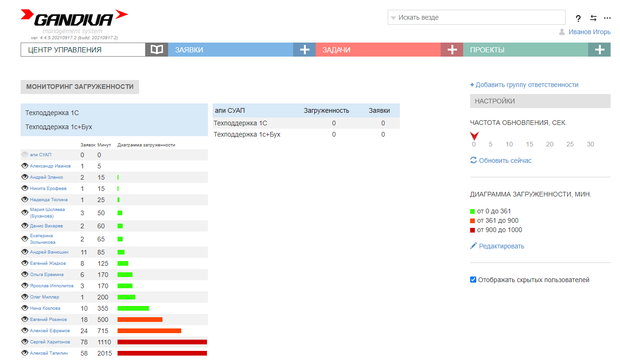Toggle visibility eye for Олег Миллер
Image resolution: width=620 pixels, height=364 pixels.
coord(25,296)
